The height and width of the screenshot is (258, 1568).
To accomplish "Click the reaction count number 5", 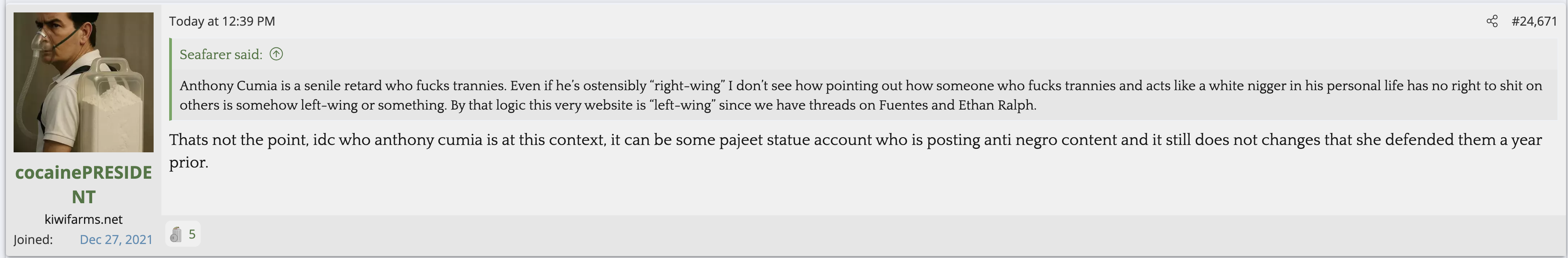I will click(192, 234).
